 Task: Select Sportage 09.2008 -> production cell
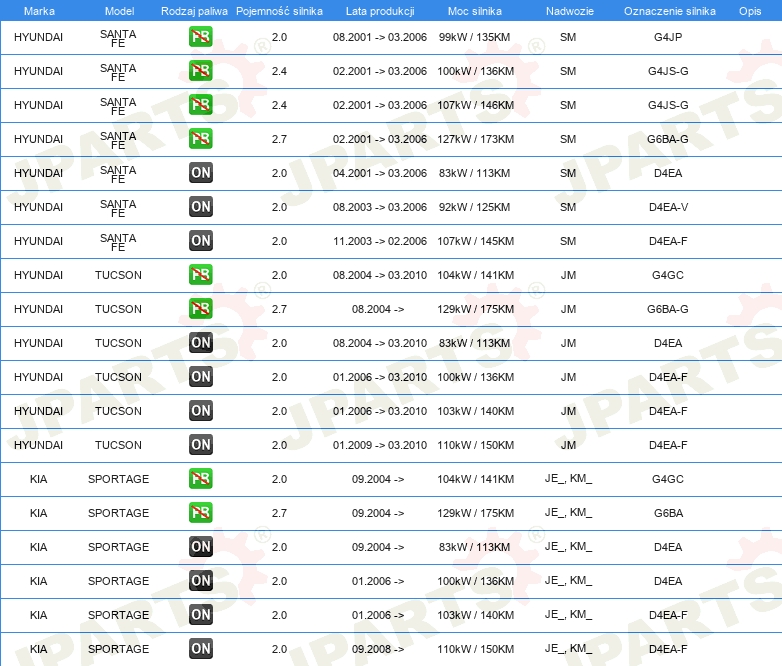378,649
